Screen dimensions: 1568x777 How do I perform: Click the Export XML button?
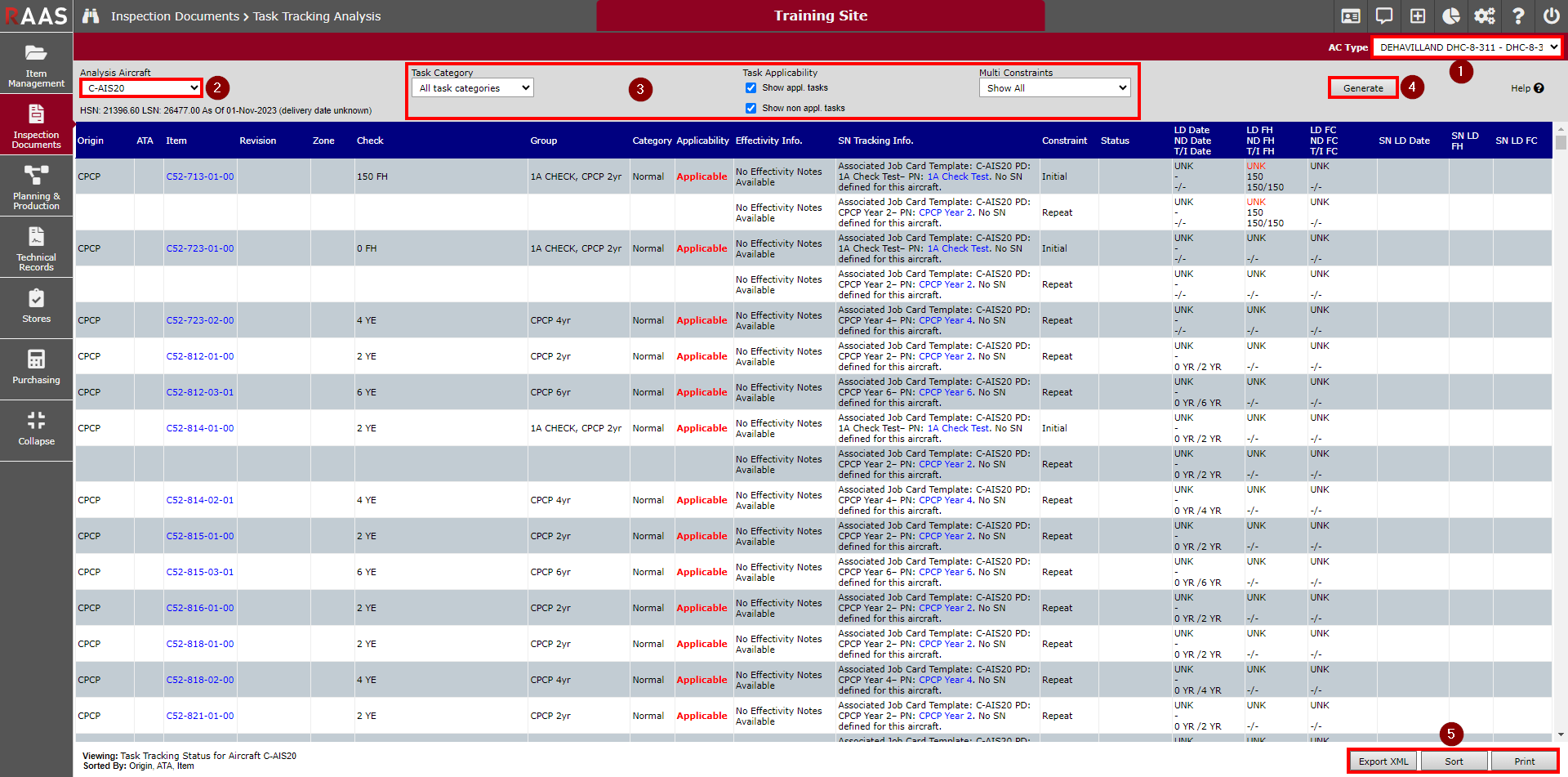point(1383,761)
